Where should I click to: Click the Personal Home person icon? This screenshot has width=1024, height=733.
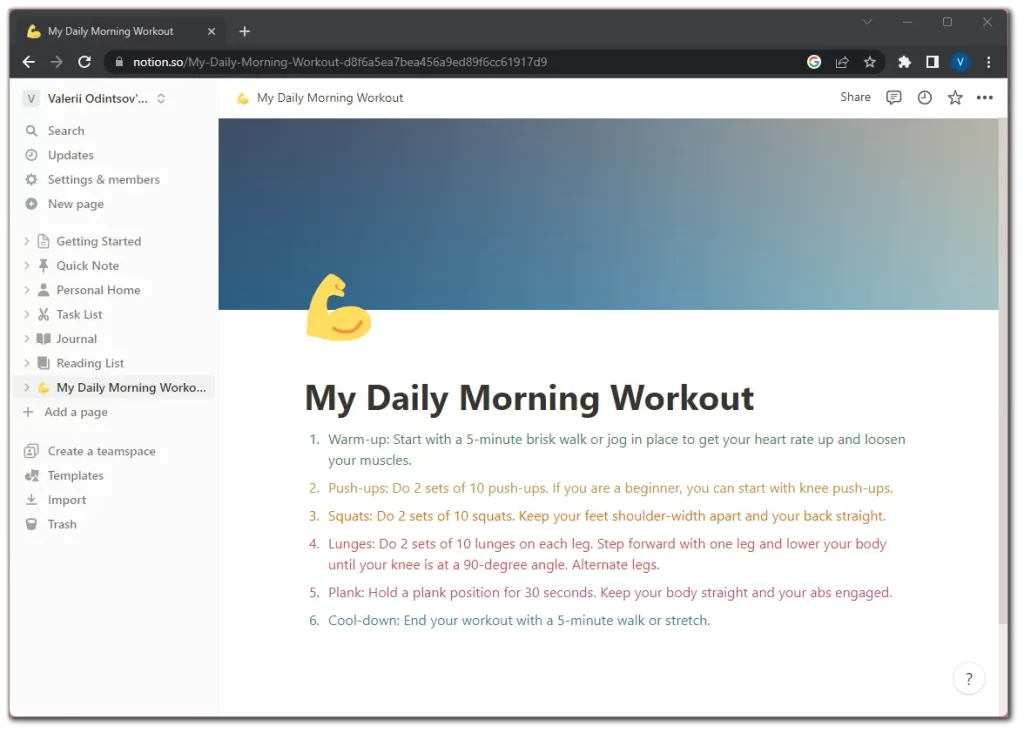pos(44,289)
